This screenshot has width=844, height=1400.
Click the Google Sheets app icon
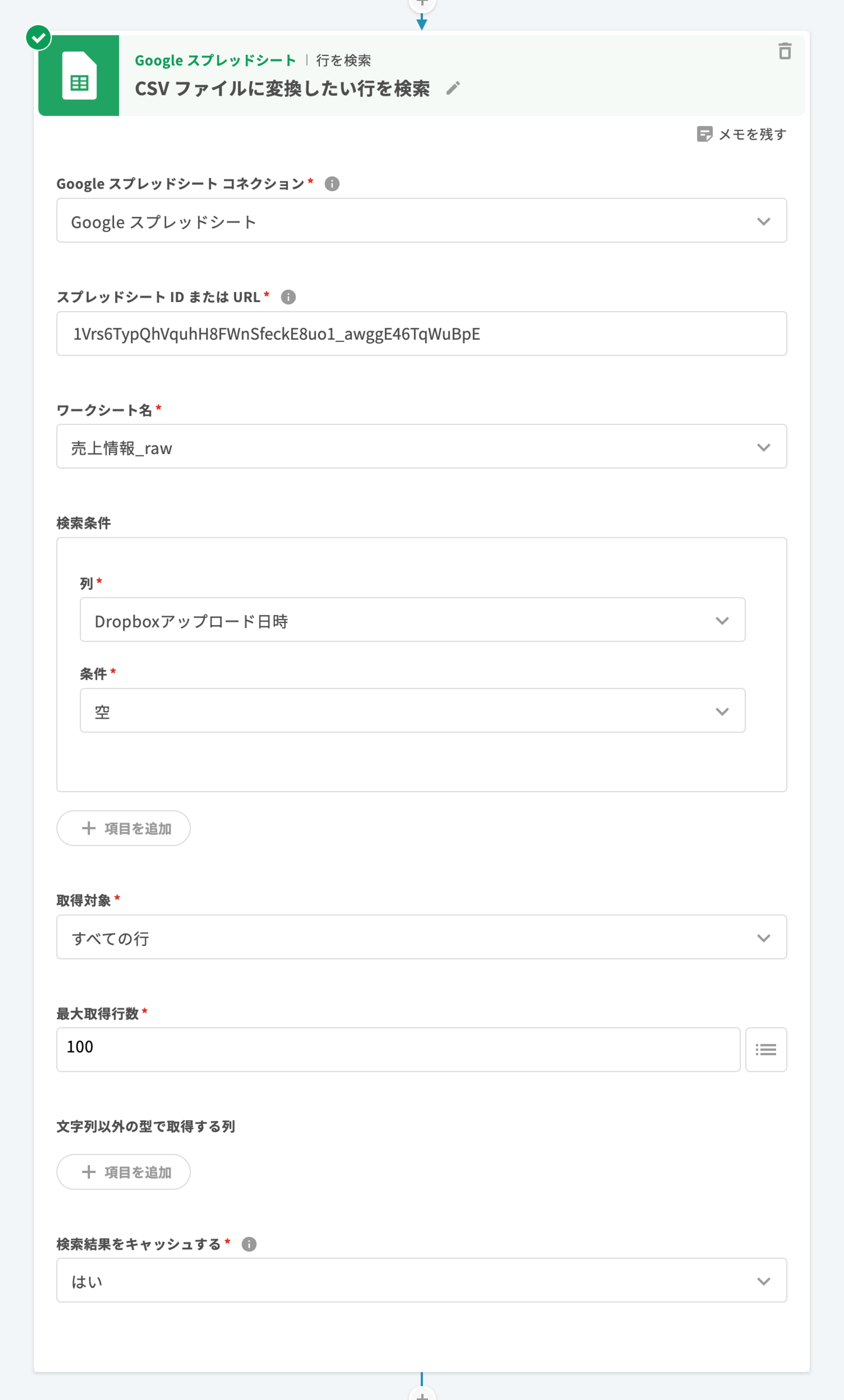(x=79, y=76)
